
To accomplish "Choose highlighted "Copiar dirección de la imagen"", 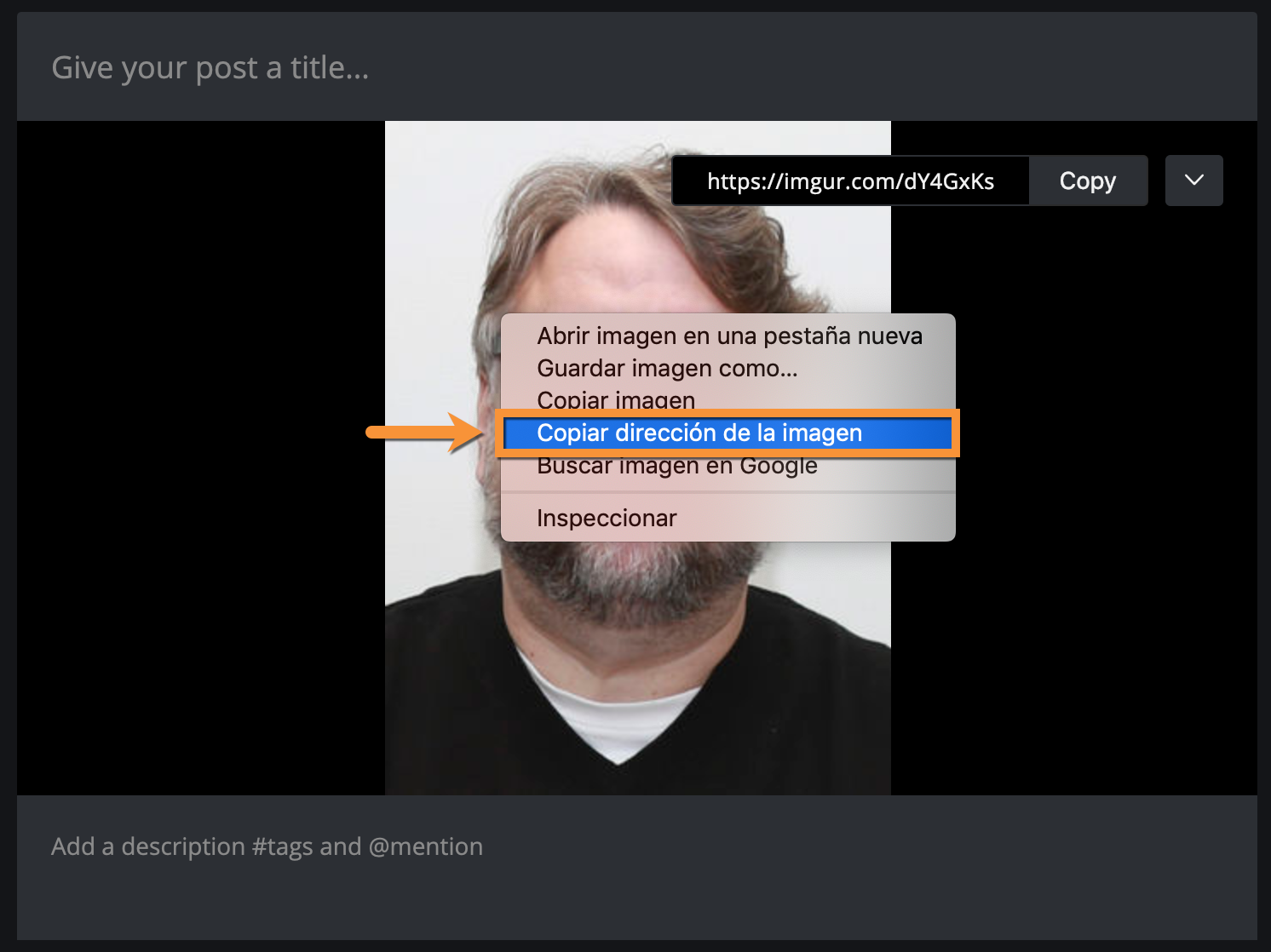I will click(699, 433).
